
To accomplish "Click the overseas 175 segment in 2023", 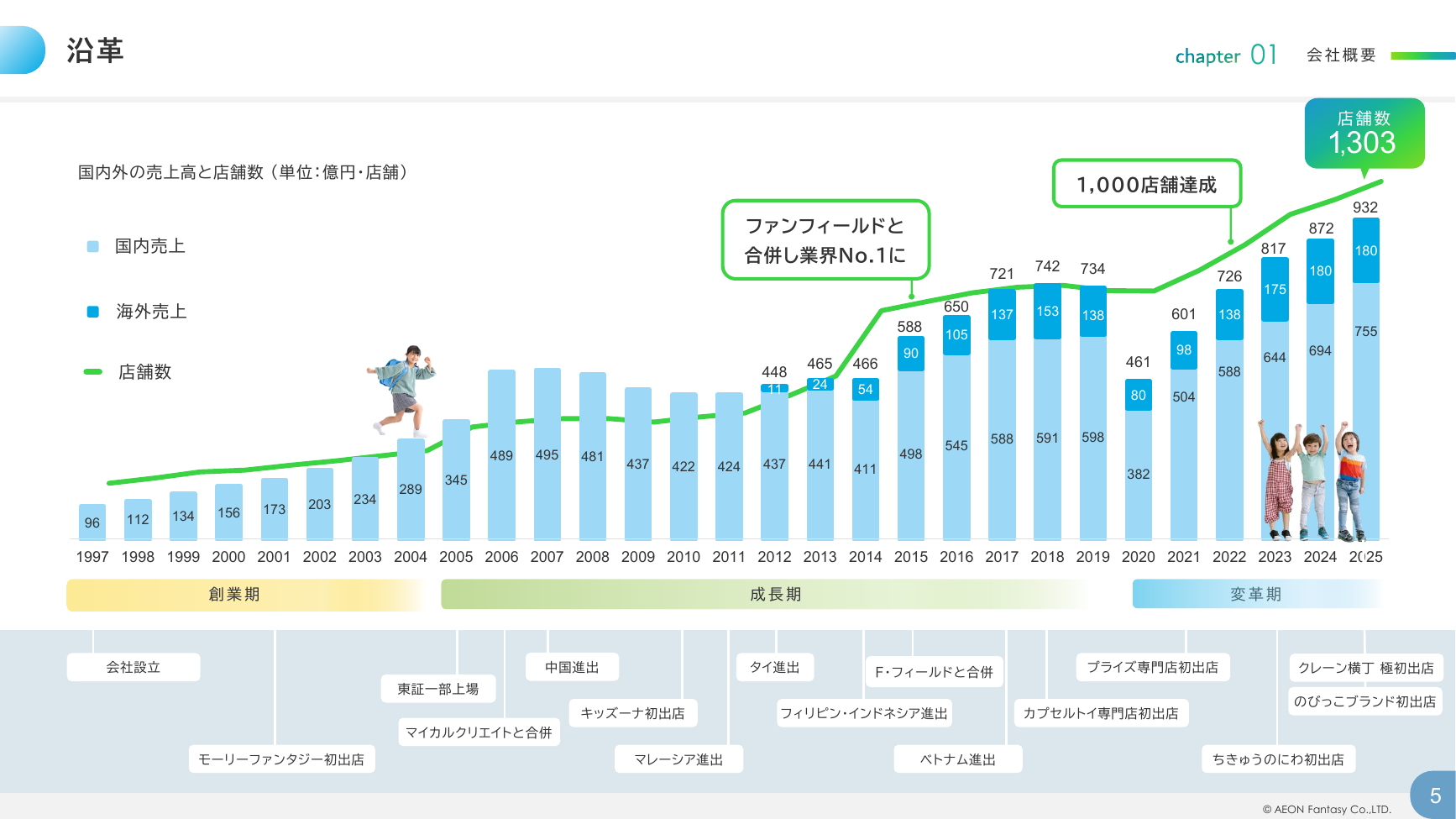I will point(1275,289).
